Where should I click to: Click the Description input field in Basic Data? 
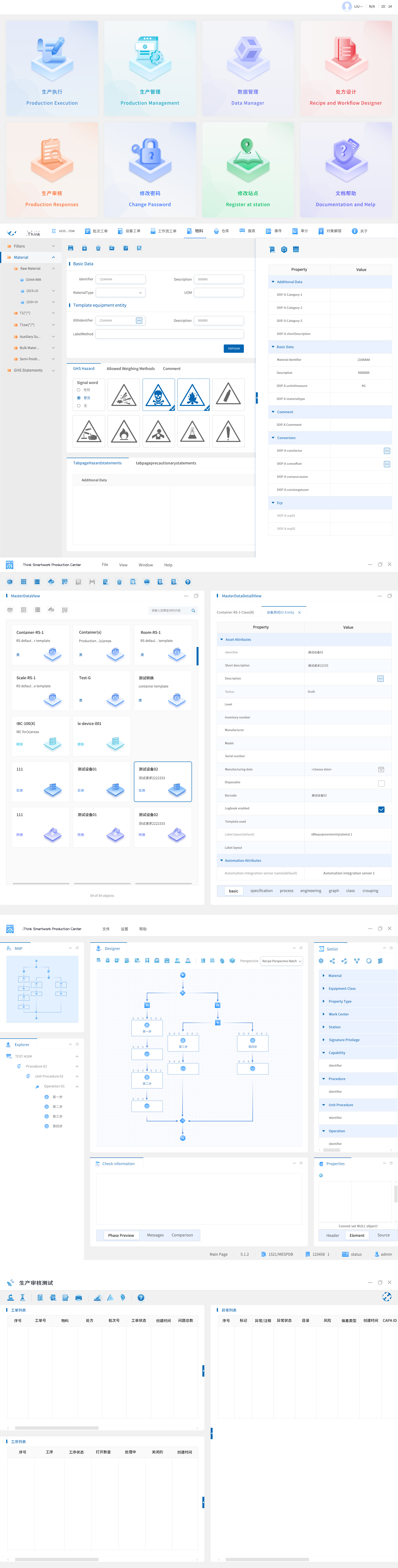219,279
